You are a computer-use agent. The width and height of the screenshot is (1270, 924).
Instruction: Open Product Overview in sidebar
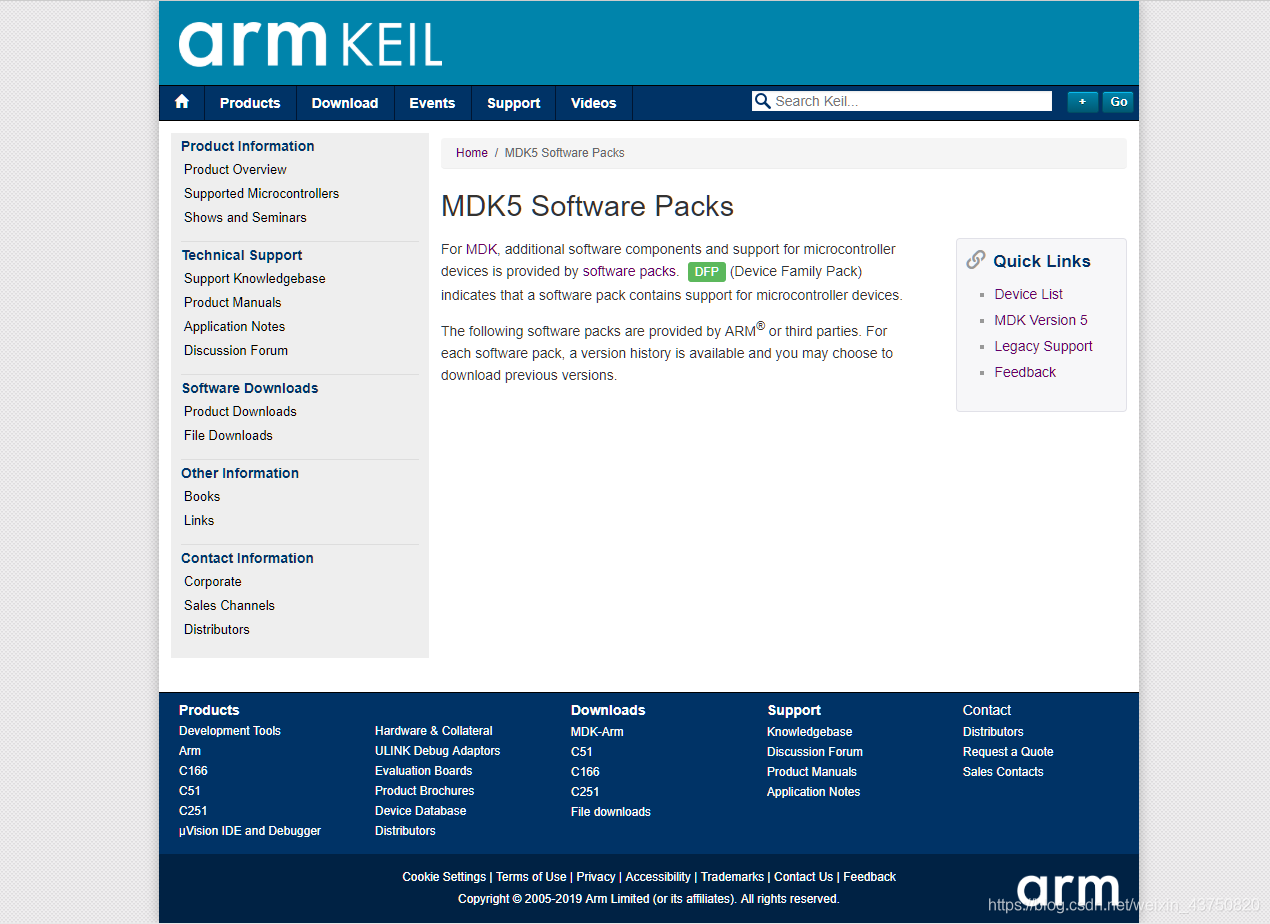pyautogui.click(x=235, y=169)
